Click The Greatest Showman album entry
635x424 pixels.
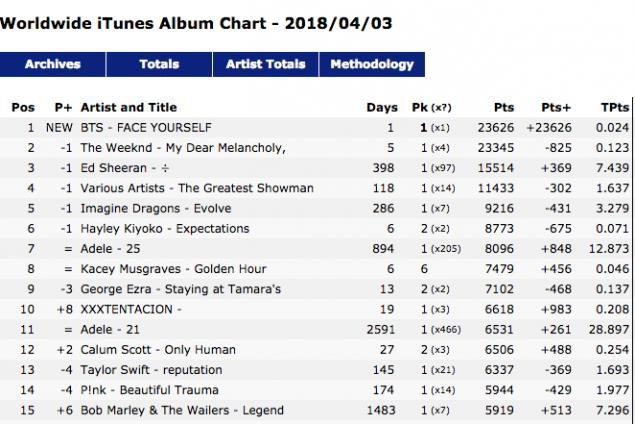pyautogui.click(x=196, y=188)
